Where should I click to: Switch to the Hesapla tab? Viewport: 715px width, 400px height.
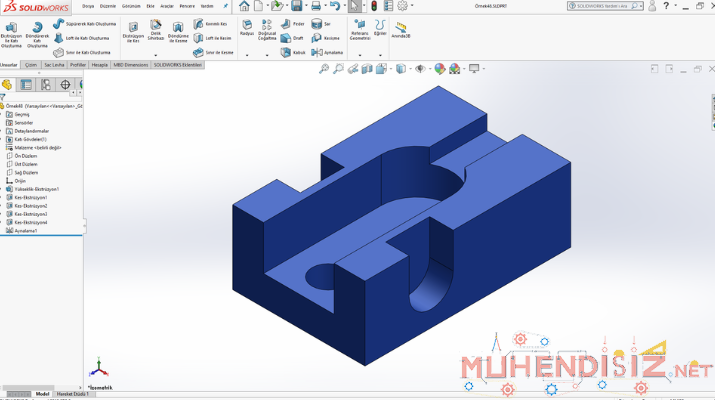pos(100,64)
